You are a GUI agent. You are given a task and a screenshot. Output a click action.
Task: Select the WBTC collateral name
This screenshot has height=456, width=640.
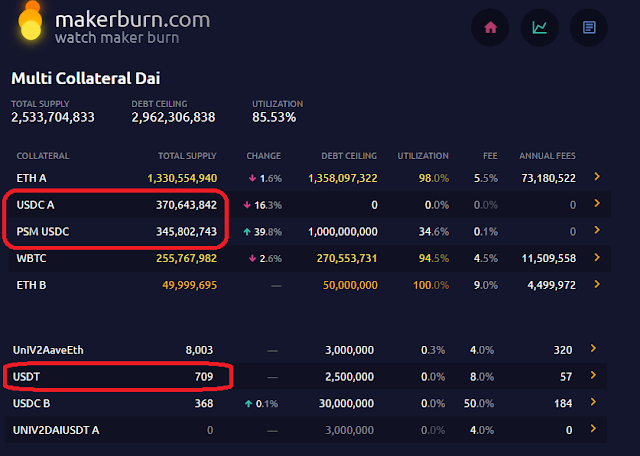tap(31, 258)
